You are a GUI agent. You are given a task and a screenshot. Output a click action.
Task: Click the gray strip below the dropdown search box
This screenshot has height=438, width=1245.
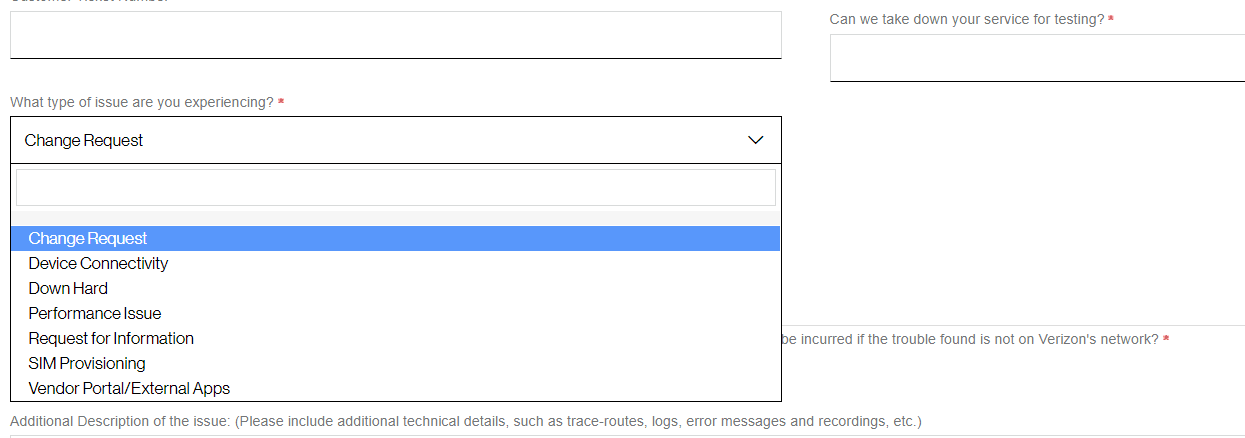pos(396,218)
